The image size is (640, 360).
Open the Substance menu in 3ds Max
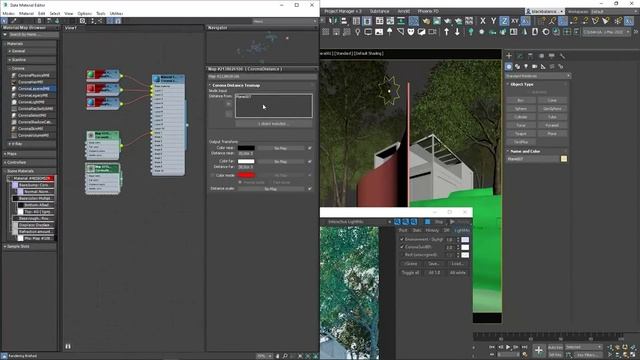[379, 11]
